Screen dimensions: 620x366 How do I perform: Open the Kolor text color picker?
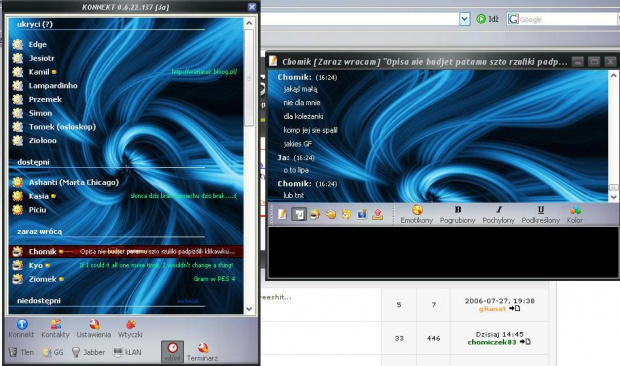[575, 215]
